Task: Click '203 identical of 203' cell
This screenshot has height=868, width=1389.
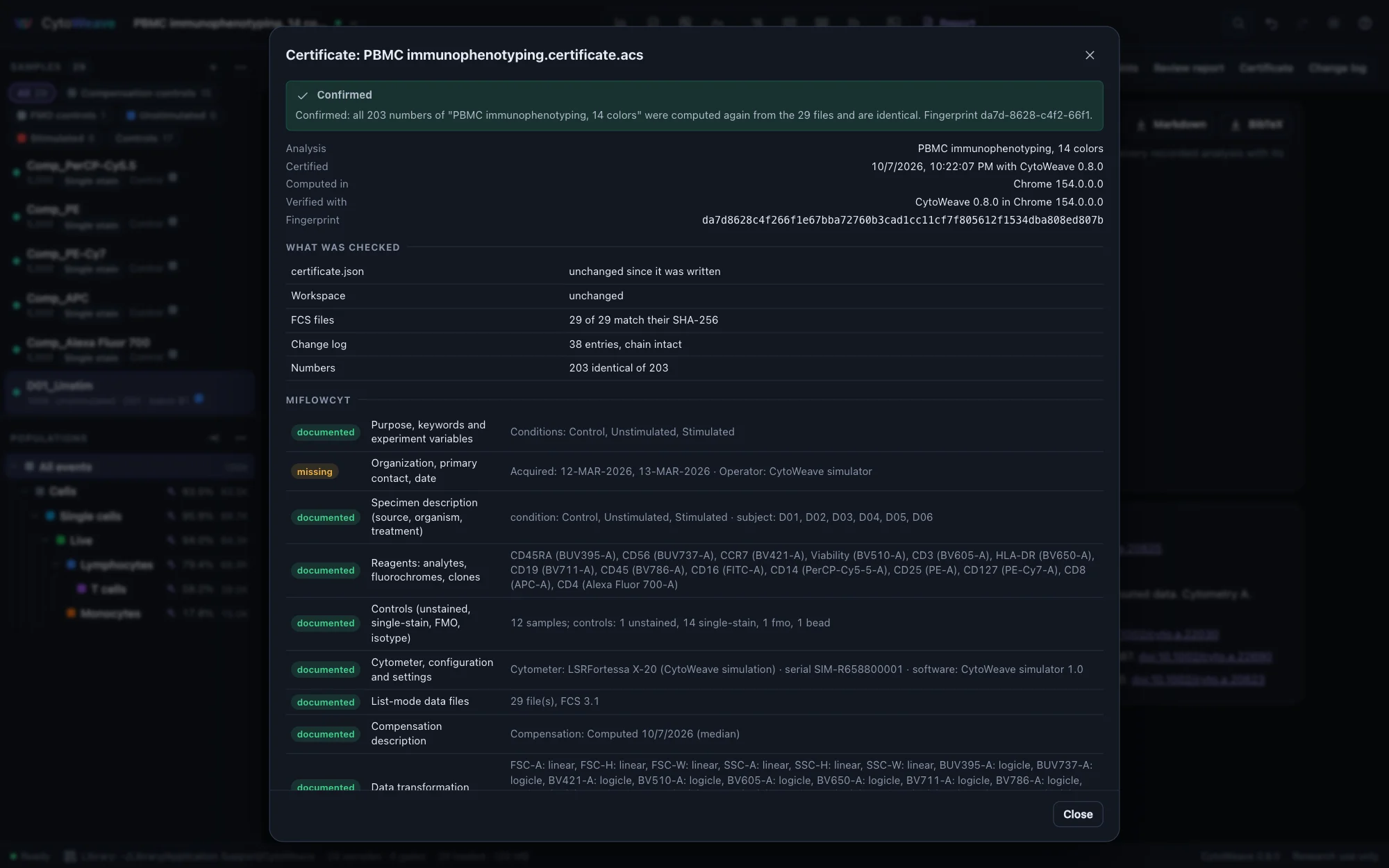Action: pos(618,368)
